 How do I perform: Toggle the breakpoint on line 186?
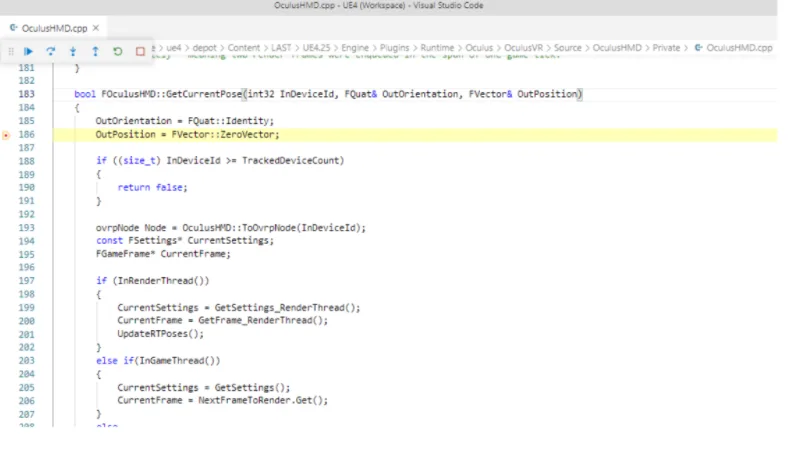[x=6, y=135]
